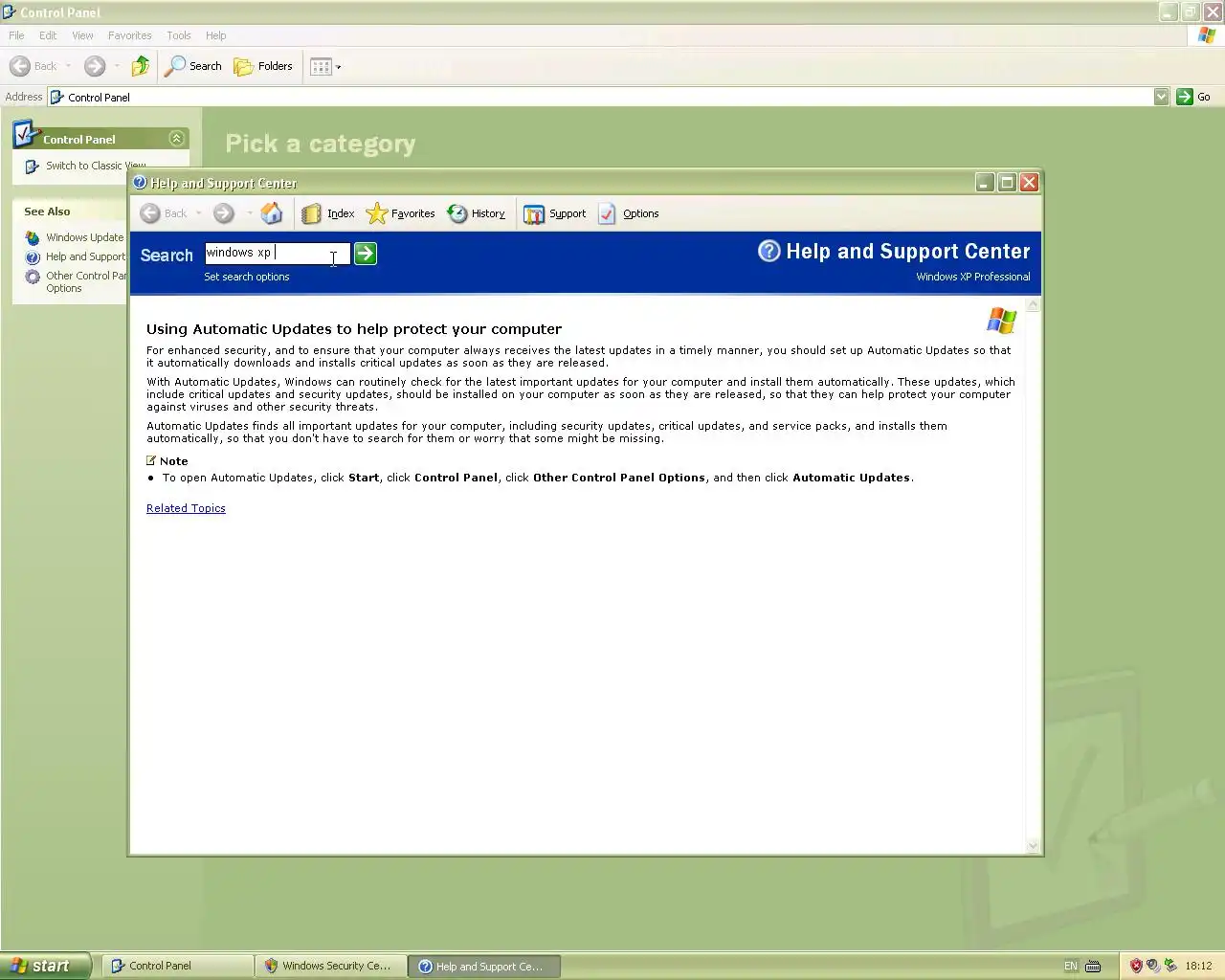Click the Control Panel window title icon
This screenshot has height=980, width=1225.
tap(10, 12)
